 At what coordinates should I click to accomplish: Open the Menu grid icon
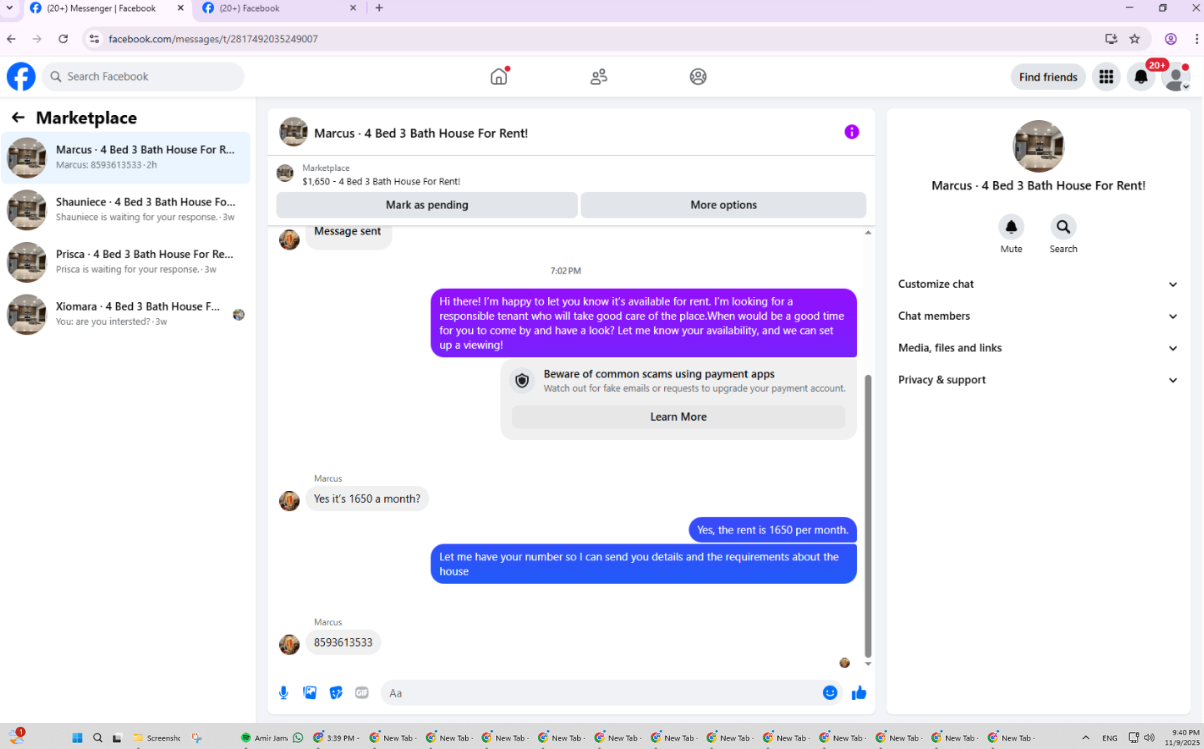tap(1106, 77)
